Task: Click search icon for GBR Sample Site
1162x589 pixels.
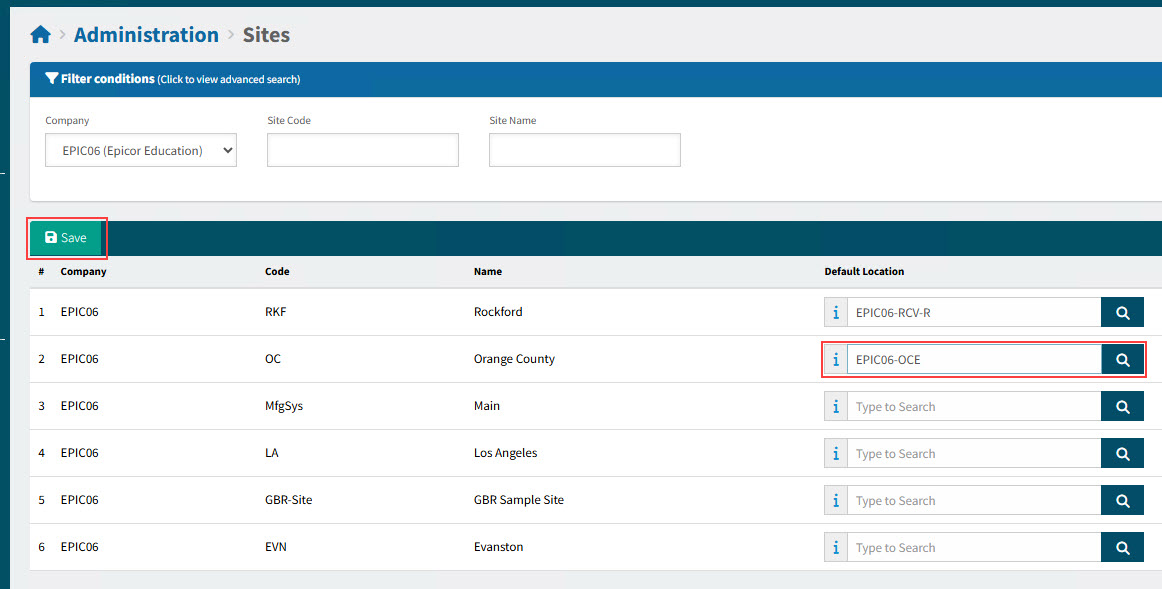Action: [x=1122, y=501]
